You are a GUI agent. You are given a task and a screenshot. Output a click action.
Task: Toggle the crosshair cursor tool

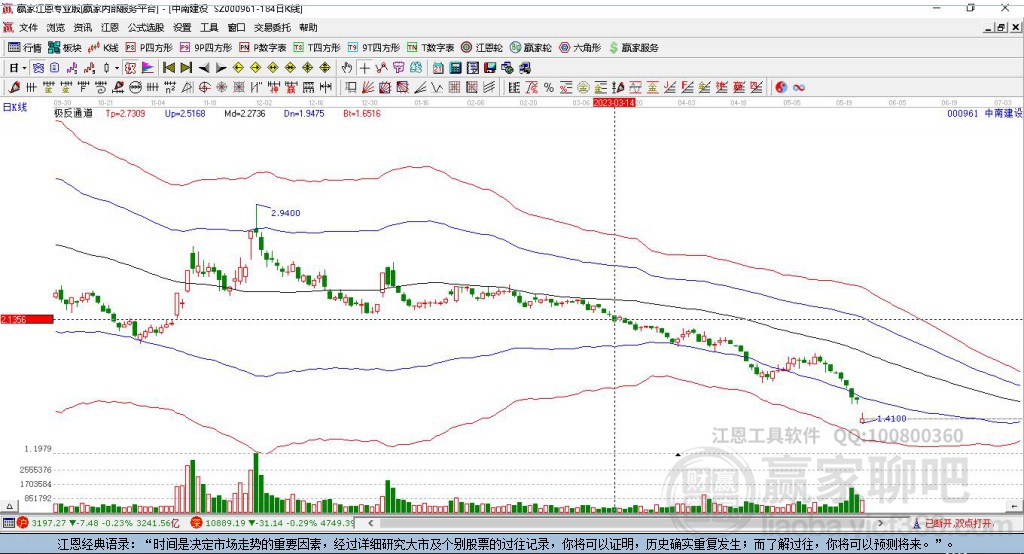pos(364,68)
